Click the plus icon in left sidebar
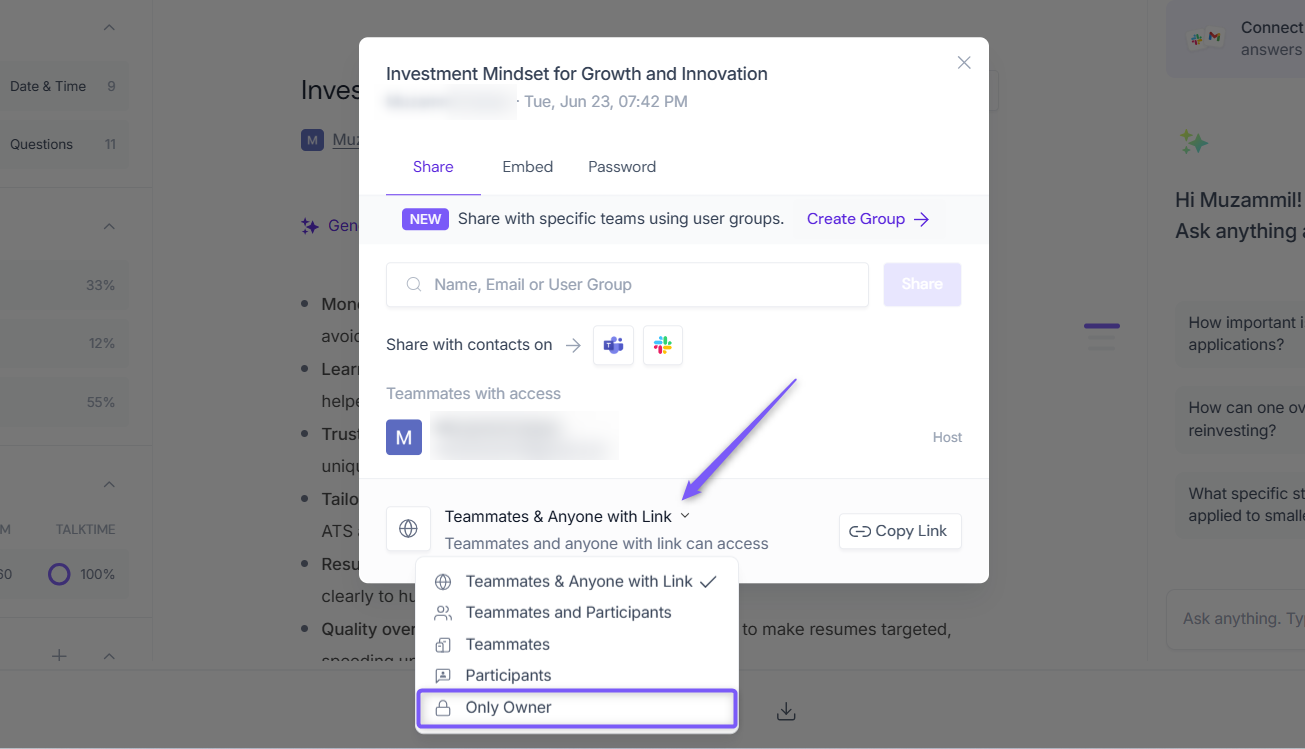 click(59, 656)
